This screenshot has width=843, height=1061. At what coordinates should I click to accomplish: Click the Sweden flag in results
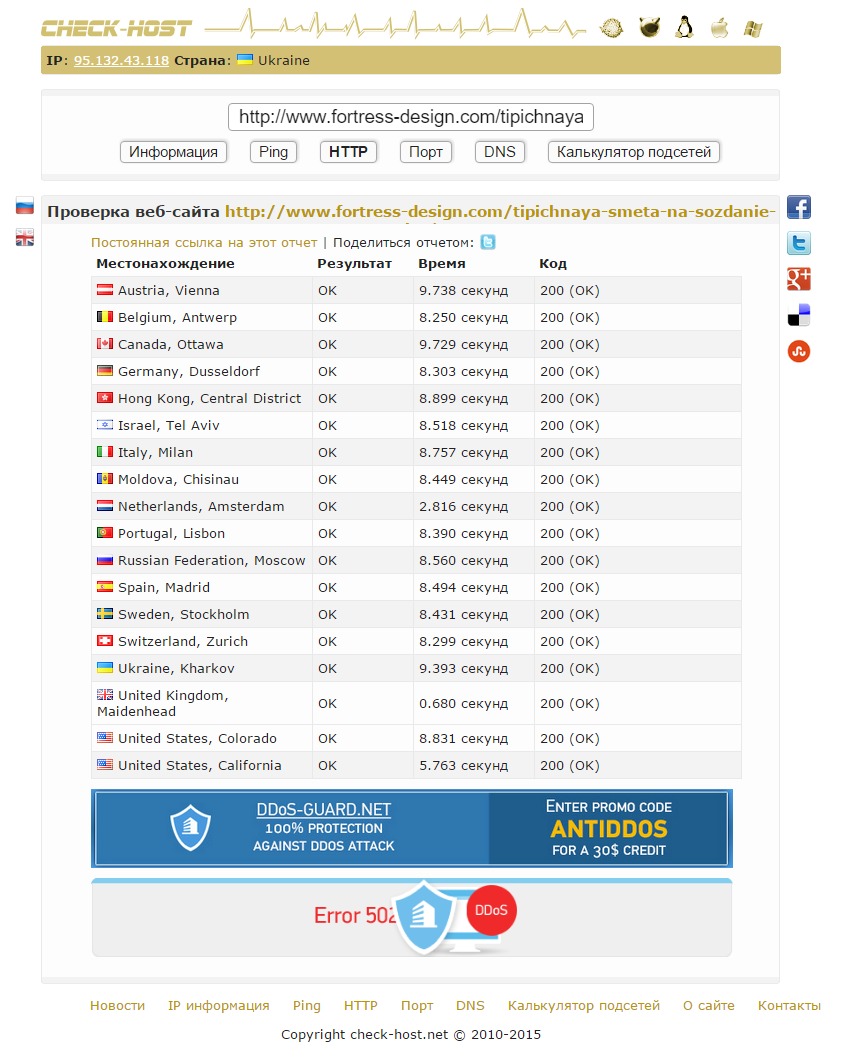(x=105, y=614)
